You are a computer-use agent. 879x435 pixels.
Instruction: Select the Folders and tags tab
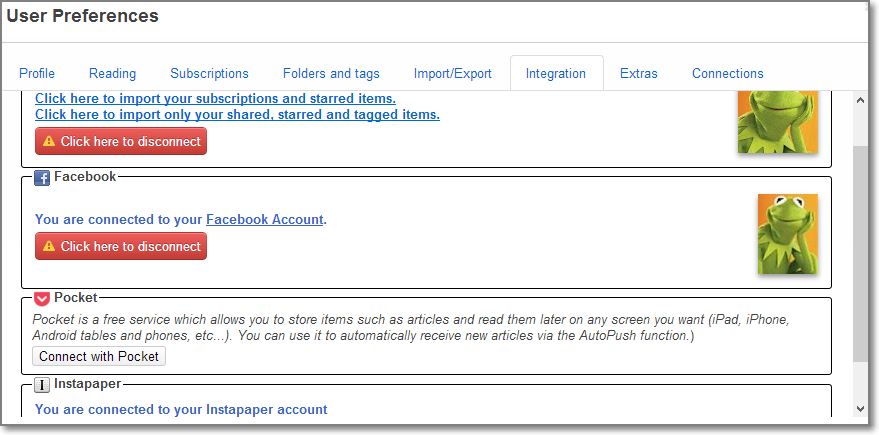coord(331,73)
